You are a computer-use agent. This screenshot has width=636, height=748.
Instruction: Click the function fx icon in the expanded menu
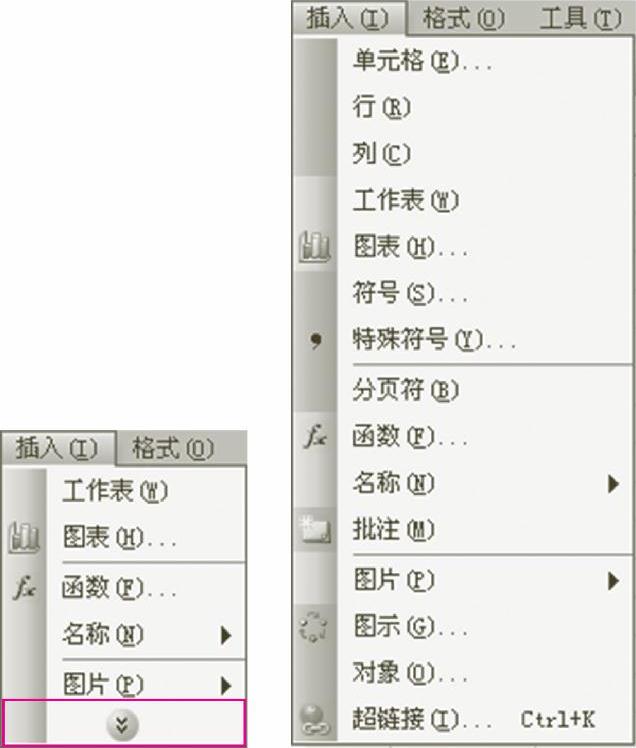pos(315,436)
